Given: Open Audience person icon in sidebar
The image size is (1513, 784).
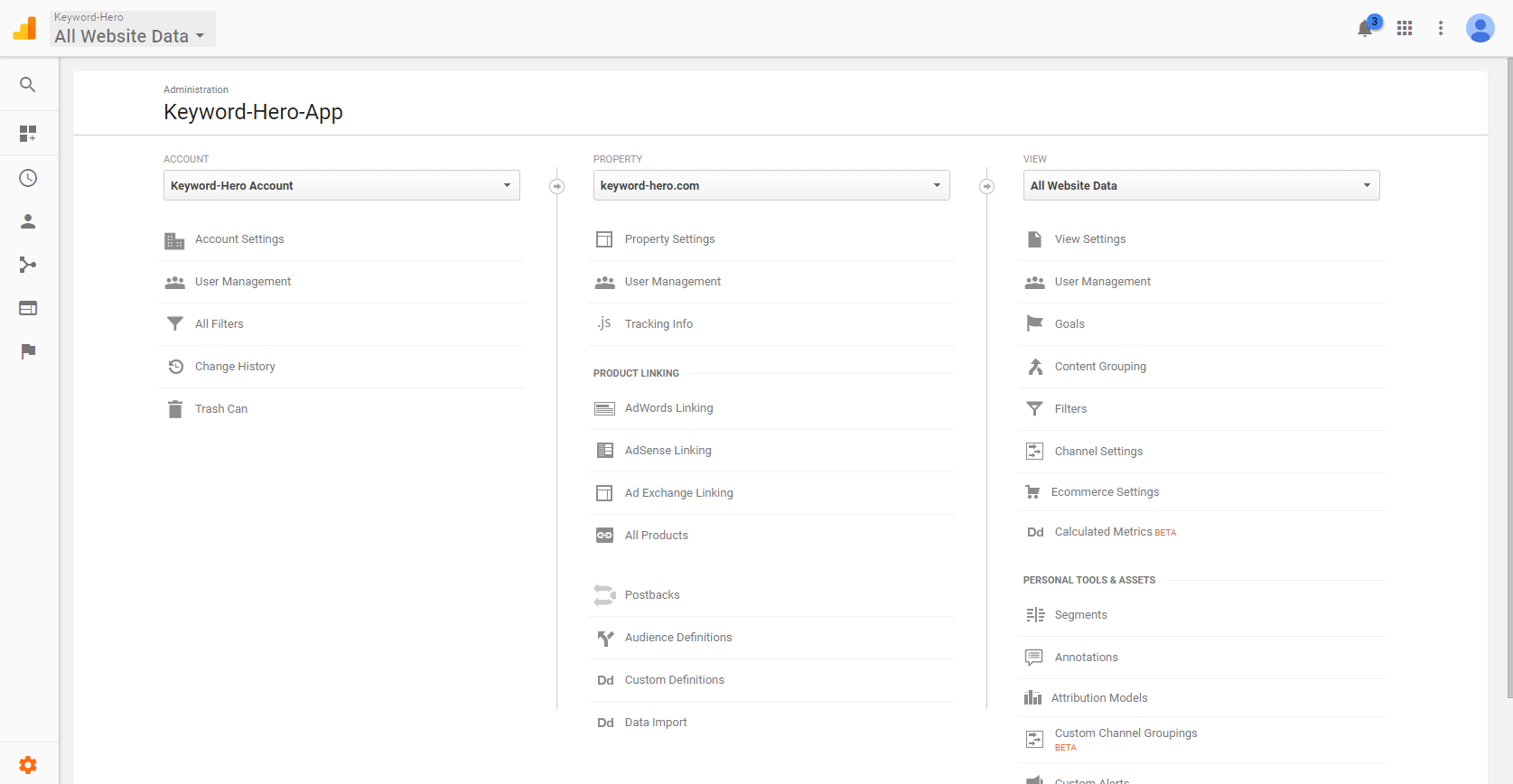Looking at the screenshot, I should click(x=28, y=221).
